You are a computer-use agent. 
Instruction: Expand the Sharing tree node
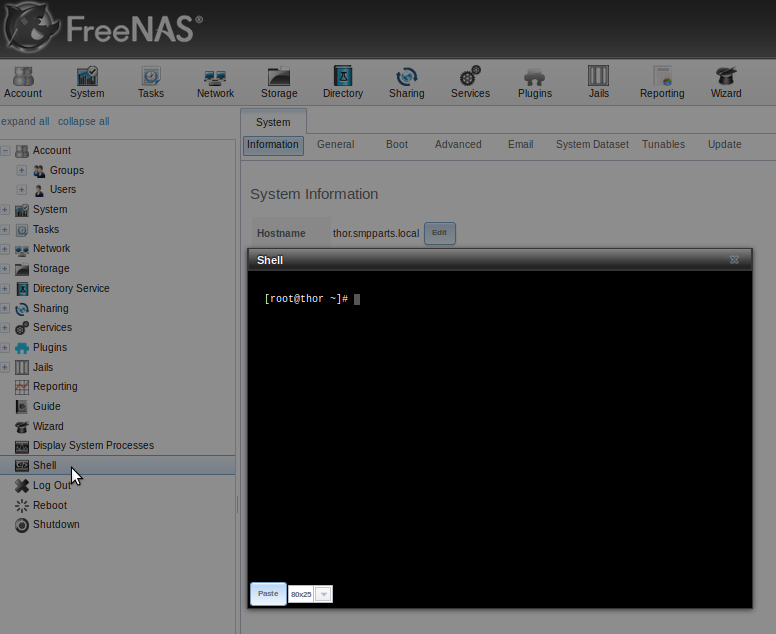coord(5,308)
